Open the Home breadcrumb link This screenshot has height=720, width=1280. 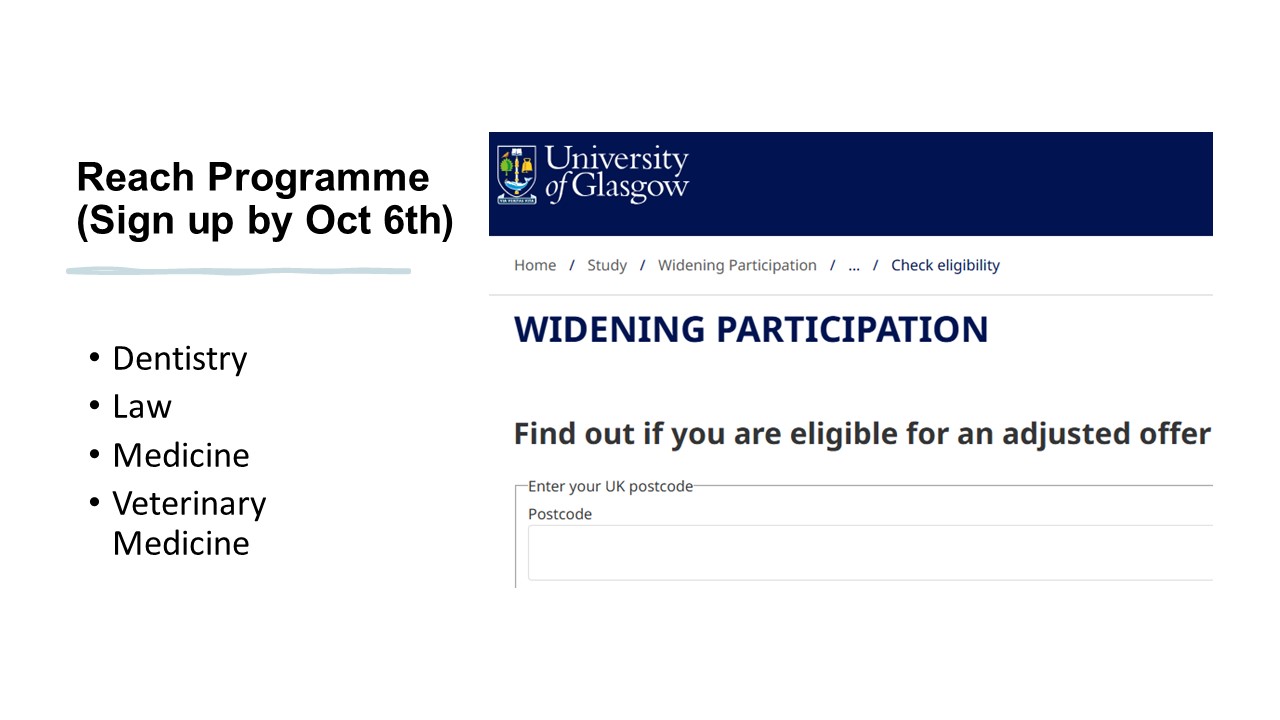[x=535, y=265]
